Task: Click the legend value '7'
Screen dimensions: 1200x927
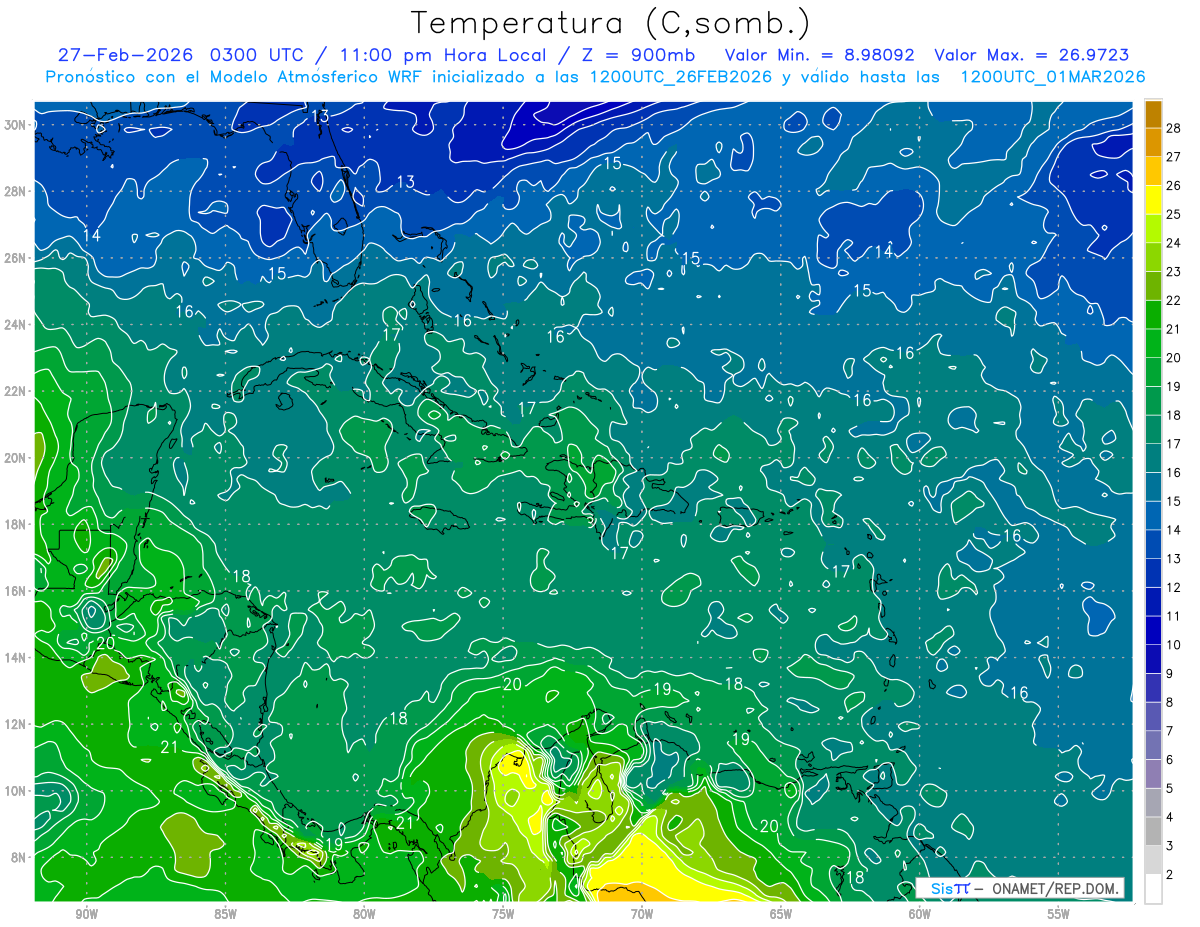Action: 1170,731
